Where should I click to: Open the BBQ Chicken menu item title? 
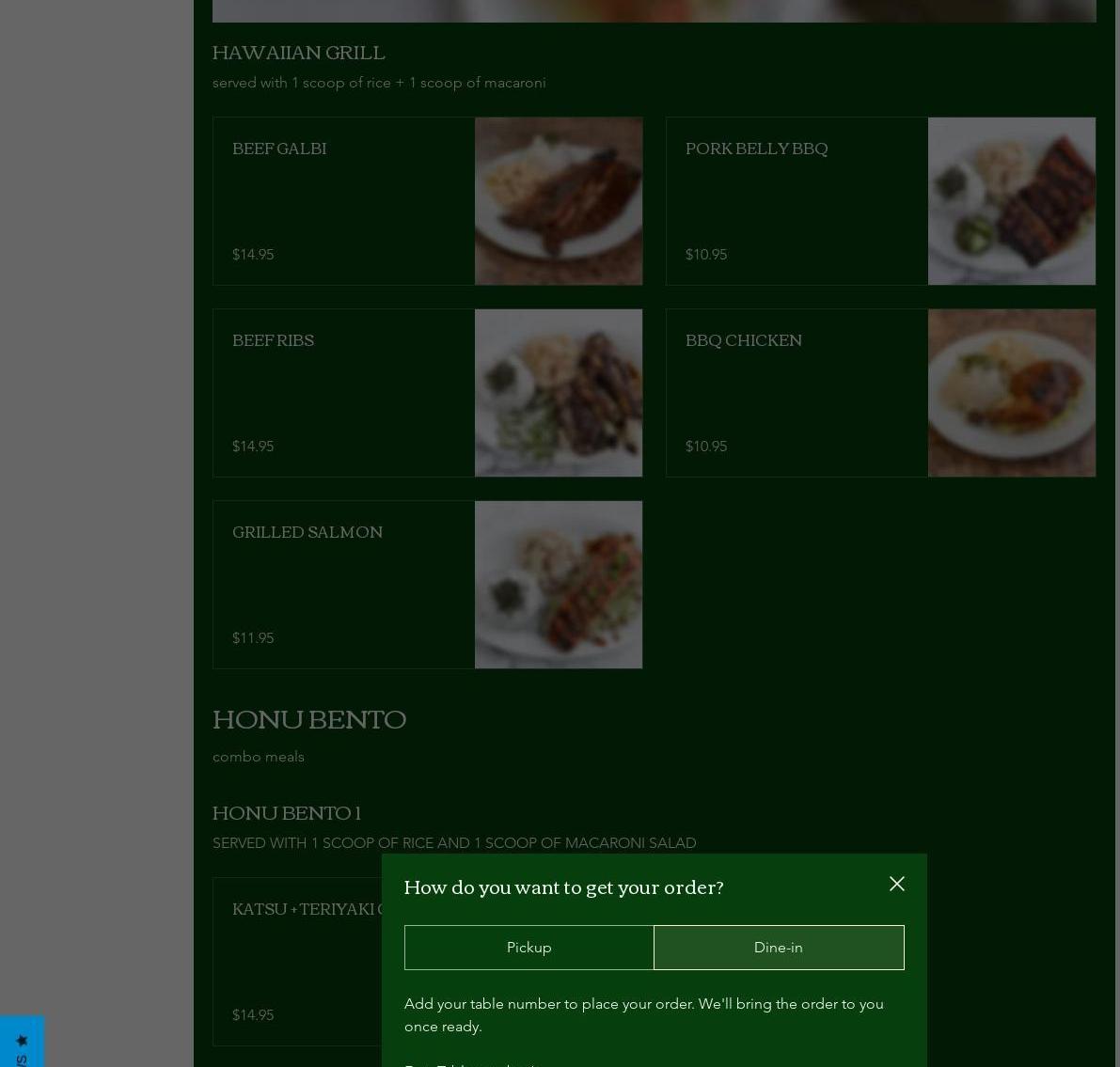[743, 340]
